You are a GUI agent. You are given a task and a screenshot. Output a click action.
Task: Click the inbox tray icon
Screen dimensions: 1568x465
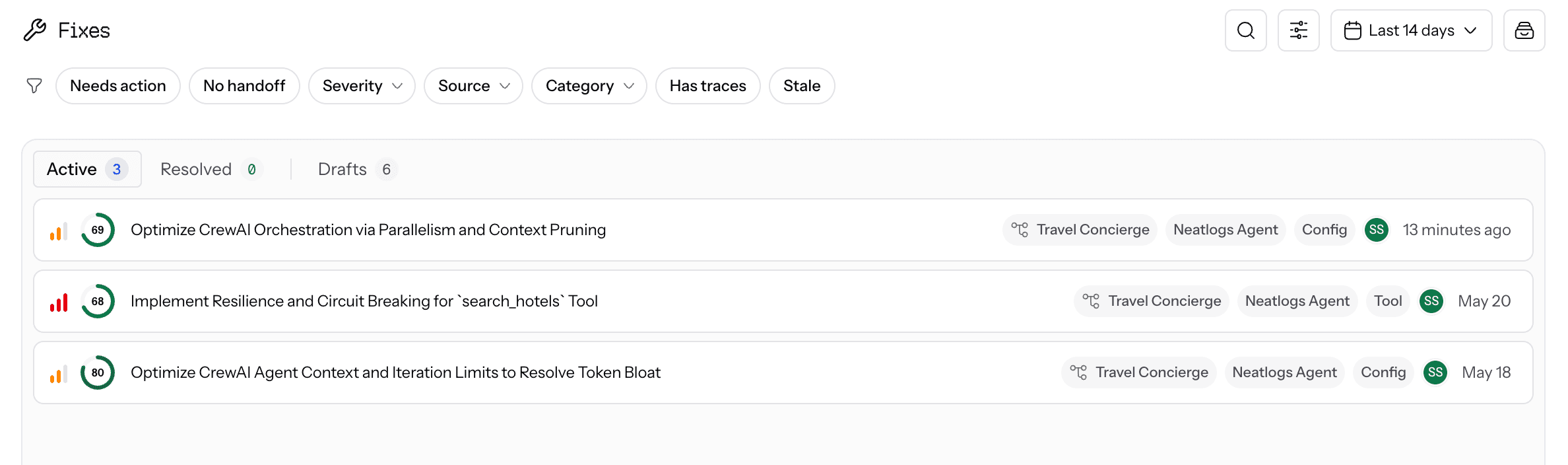point(1524,30)
